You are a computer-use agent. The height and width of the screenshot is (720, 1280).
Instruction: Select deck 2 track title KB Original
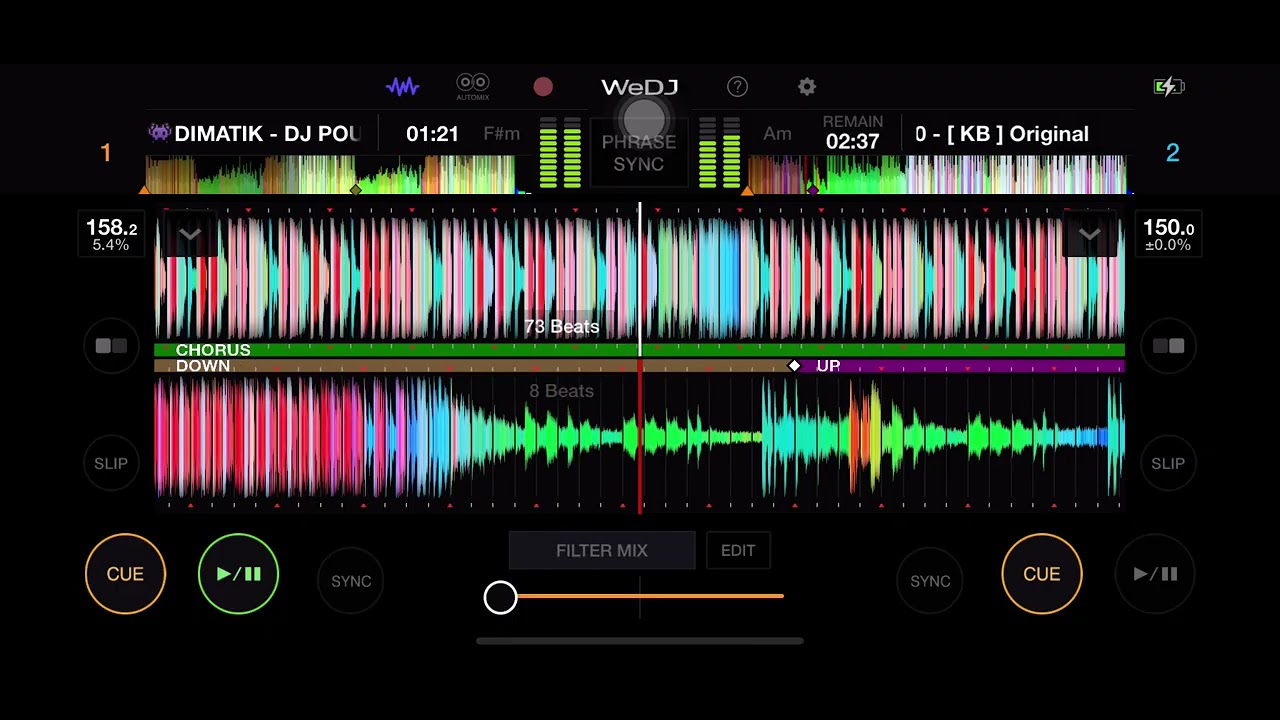click(1002, 134)
